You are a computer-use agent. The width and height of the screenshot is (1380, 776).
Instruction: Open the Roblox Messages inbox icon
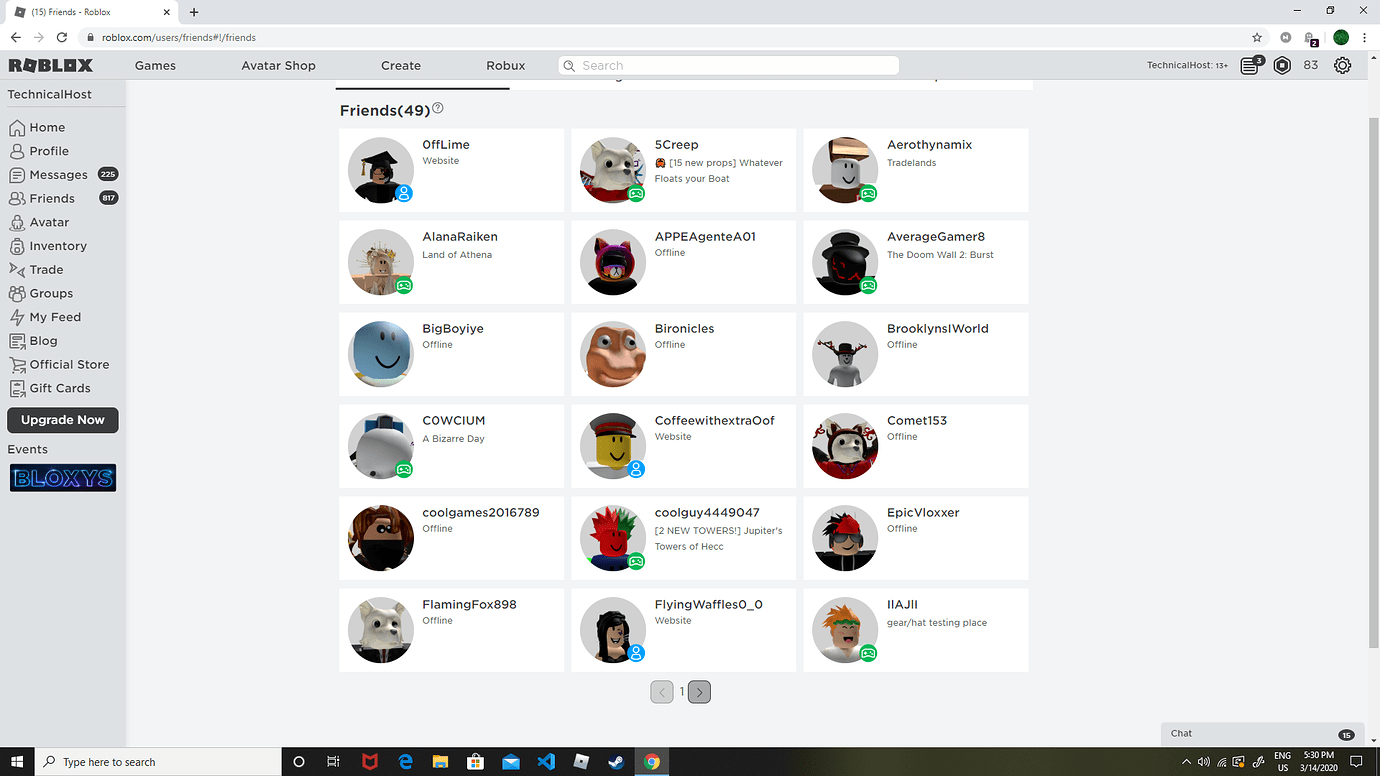[x=1250, y=64]
